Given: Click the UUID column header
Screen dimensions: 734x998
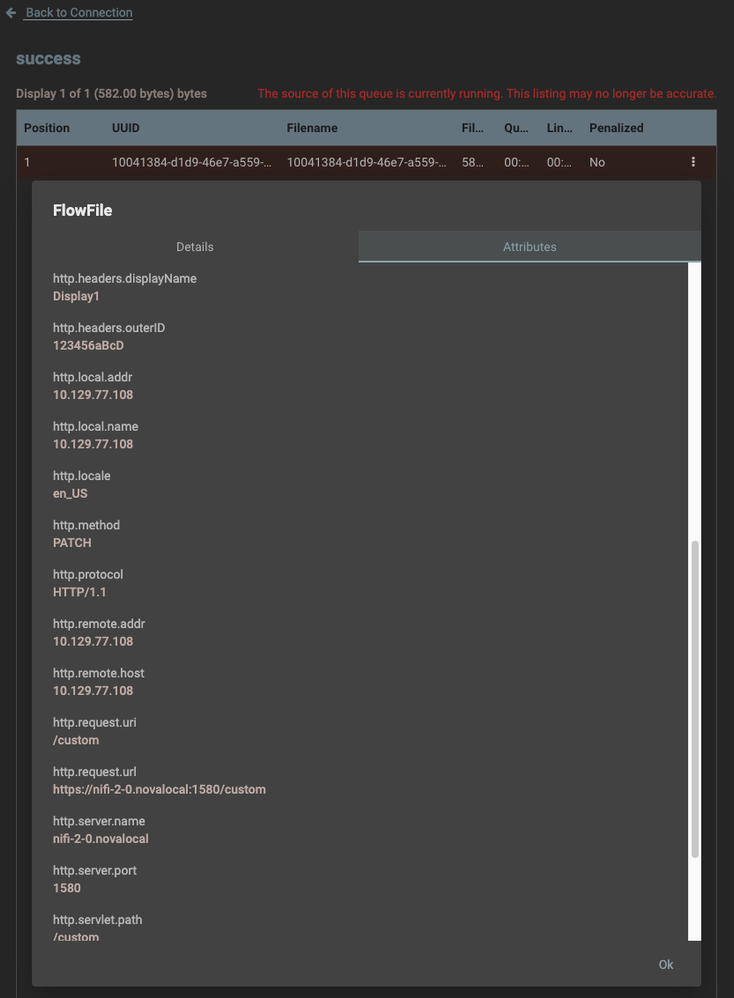Looking at the screenshot, I should 126,128.
